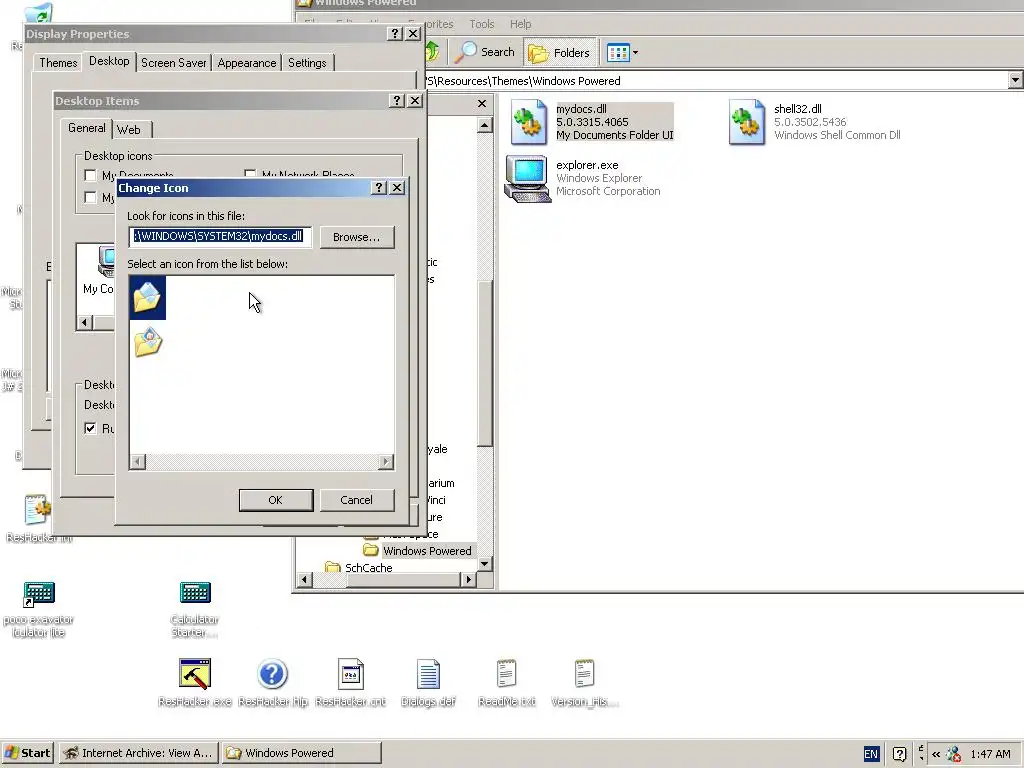The height and width of the screenshot is (768, 1024).
Task: Click the icon file path input field
Action: [219, 236]
